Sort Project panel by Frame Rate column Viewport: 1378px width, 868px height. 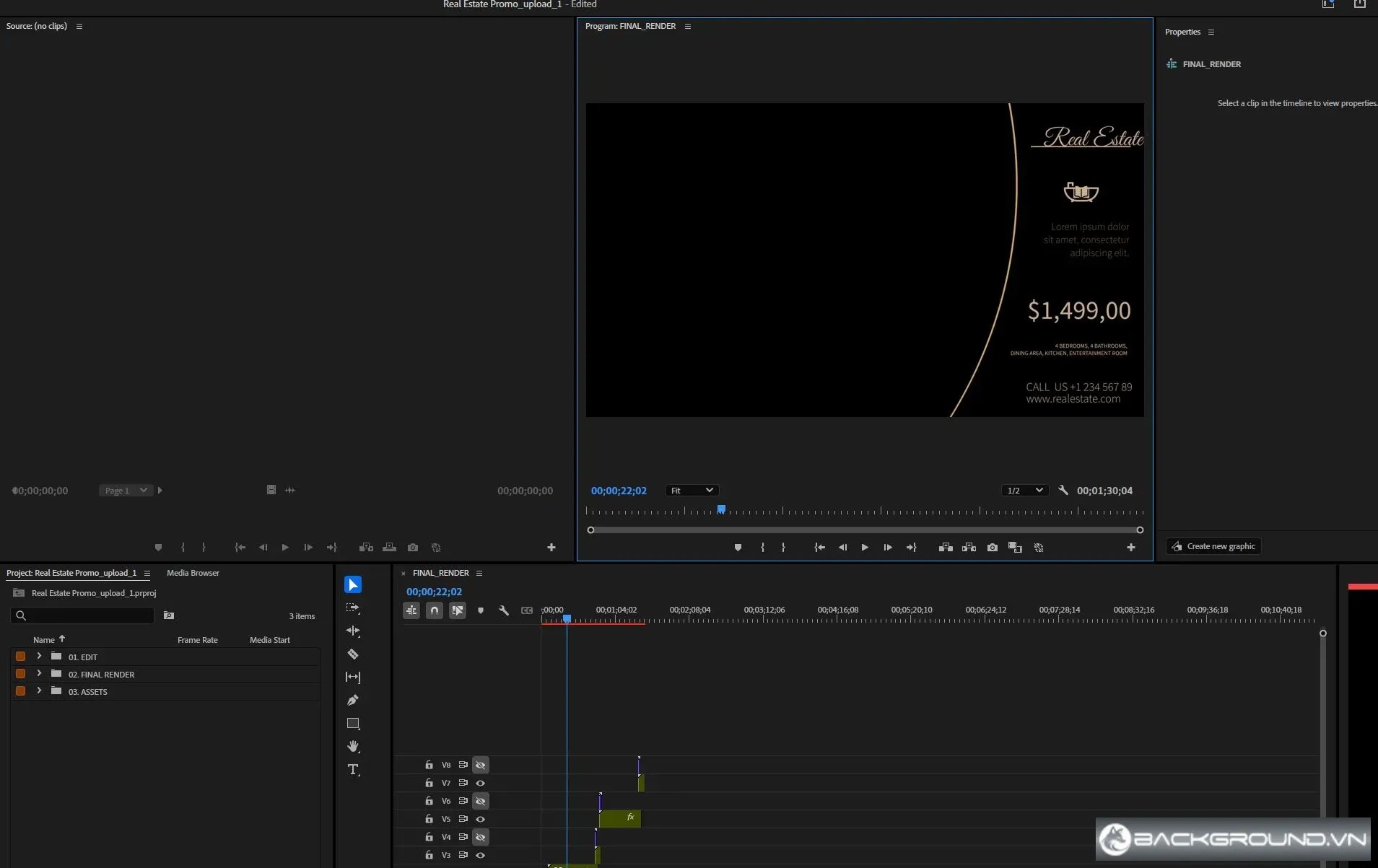click(x=198, y=640)
